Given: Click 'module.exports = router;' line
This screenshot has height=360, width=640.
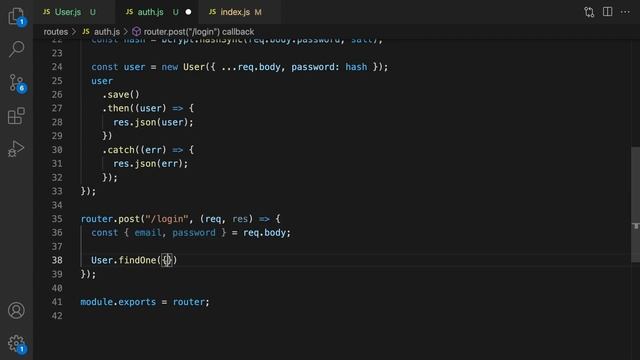Looking at the screenshot, I should [145, 302].
